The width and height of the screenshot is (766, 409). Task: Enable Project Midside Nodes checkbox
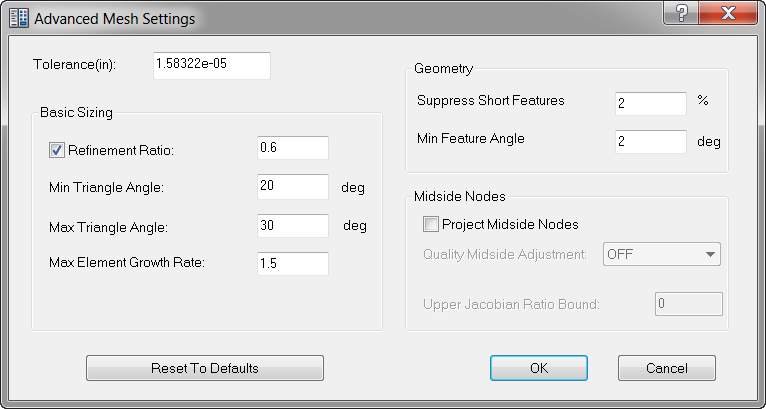pyautogui.click(x=430, y=224)
